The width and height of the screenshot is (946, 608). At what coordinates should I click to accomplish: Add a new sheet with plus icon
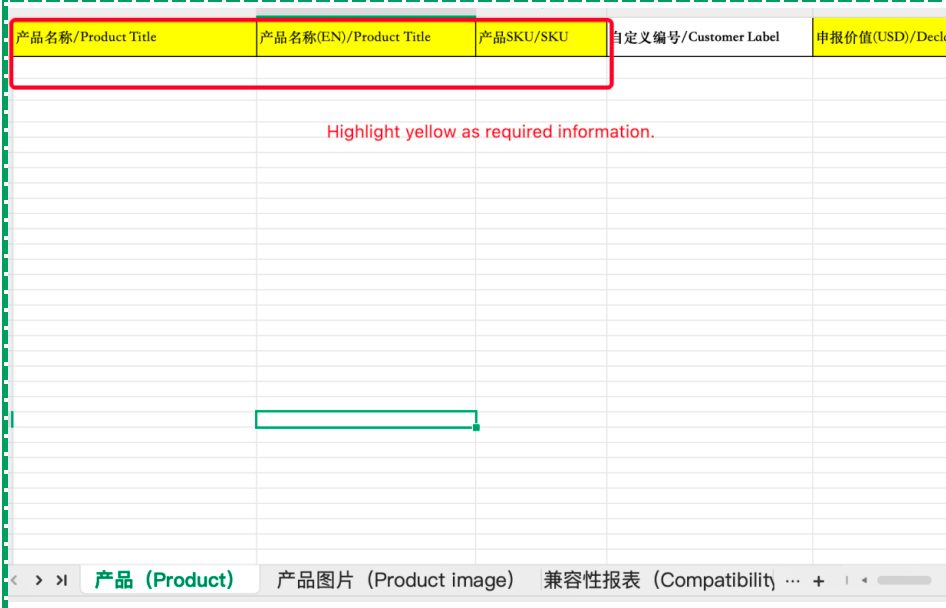pos(818,581)
